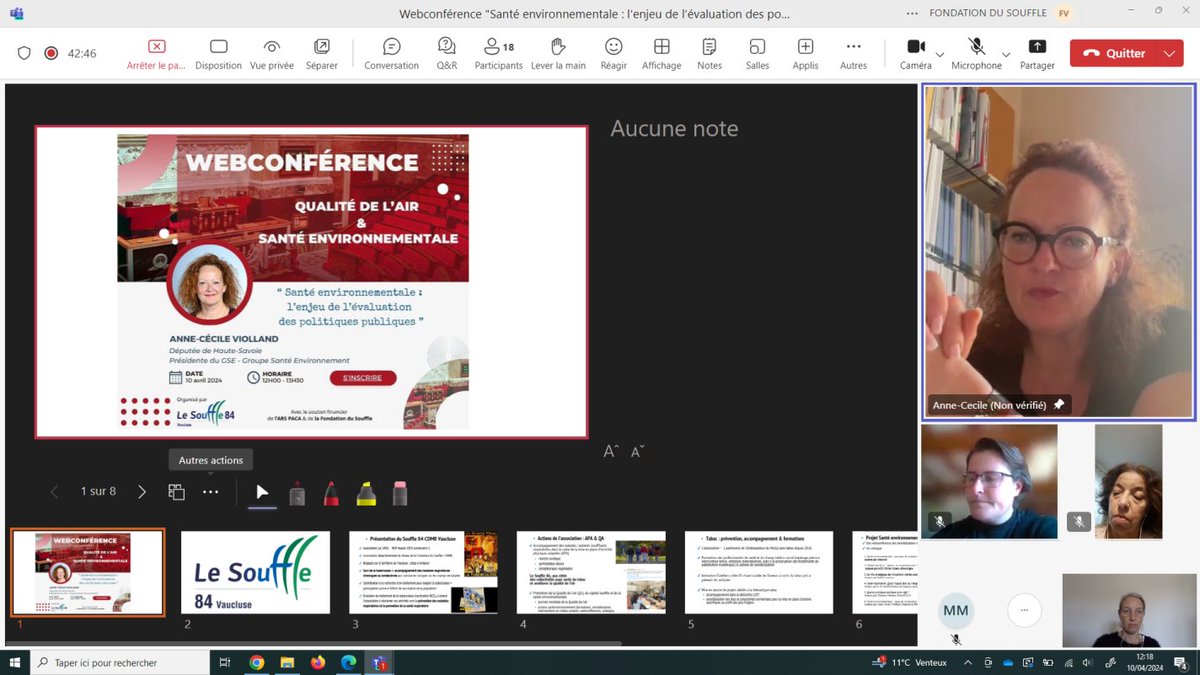Select the cursor pointer tool
1200x675 pixels.
[262, 491]
